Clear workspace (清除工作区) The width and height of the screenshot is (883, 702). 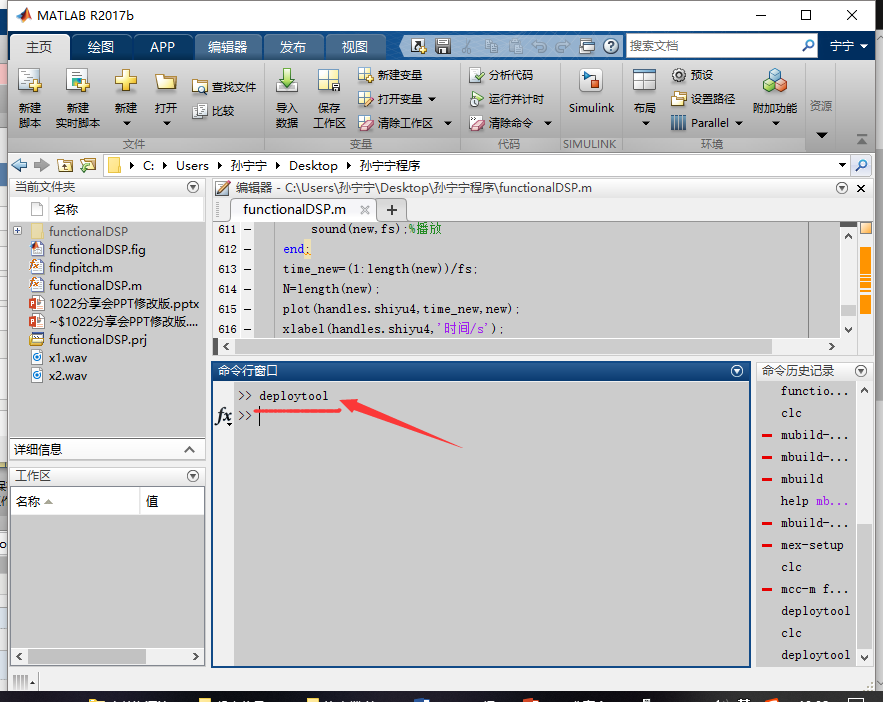(x=404, y=123)
